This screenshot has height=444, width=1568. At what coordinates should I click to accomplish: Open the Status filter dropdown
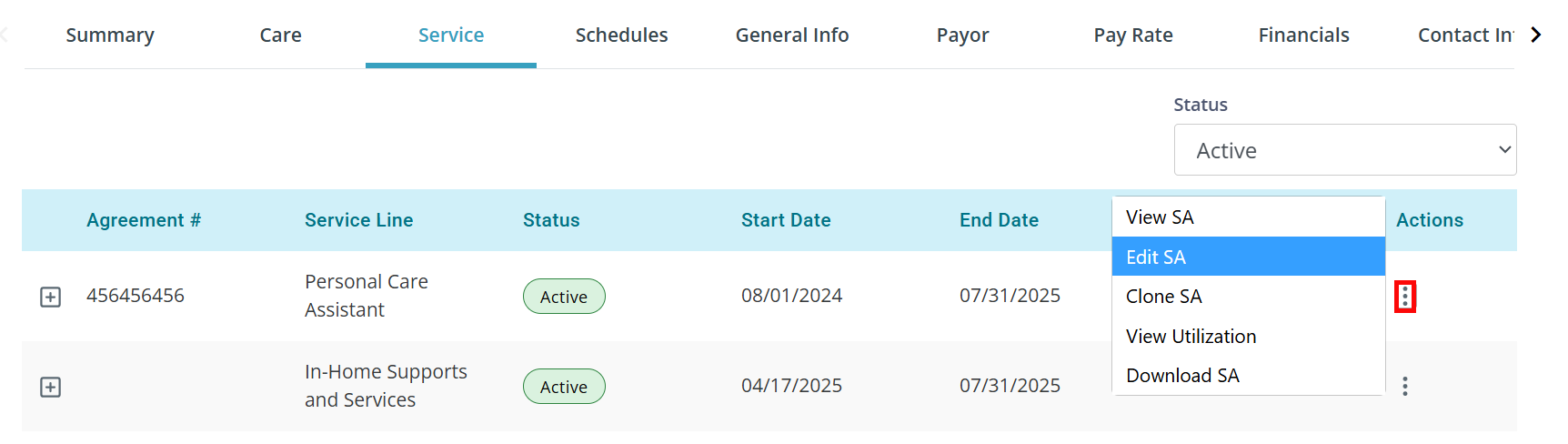pyautogui.click(x=1345, y=150)
